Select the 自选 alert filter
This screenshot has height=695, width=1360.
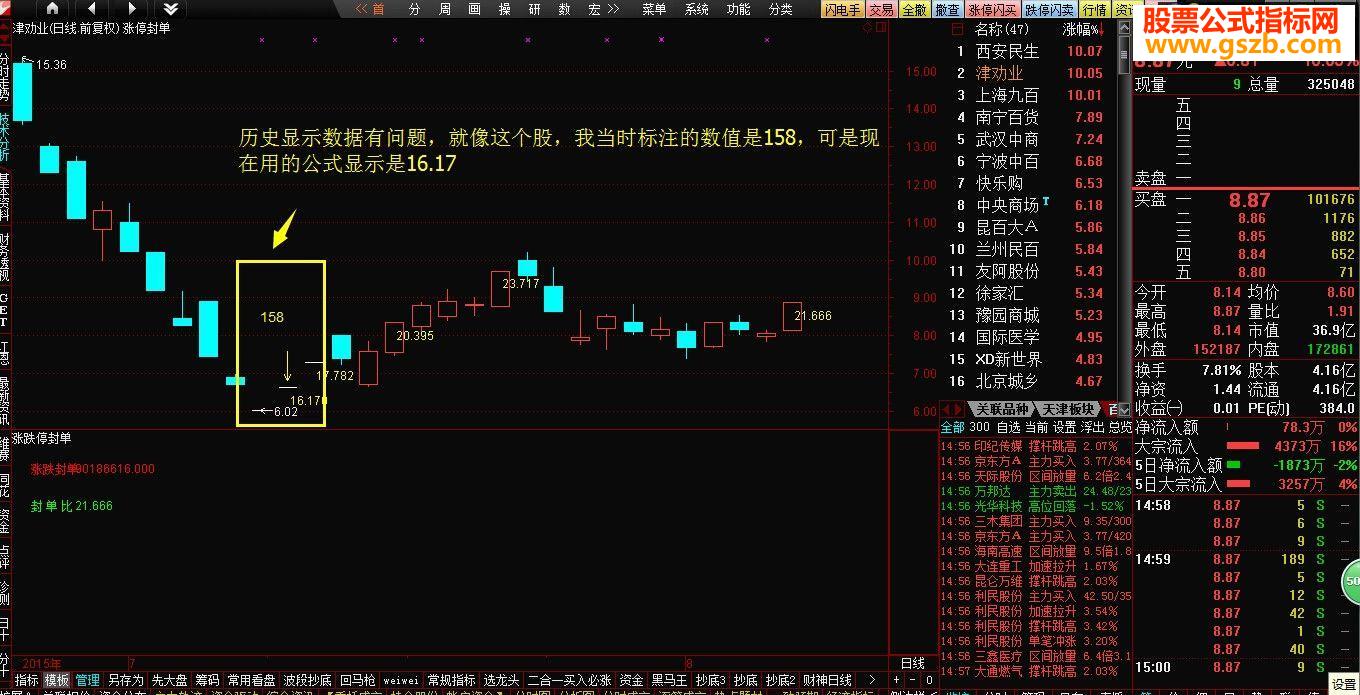pyautogui.click(x=1009, y=427)
